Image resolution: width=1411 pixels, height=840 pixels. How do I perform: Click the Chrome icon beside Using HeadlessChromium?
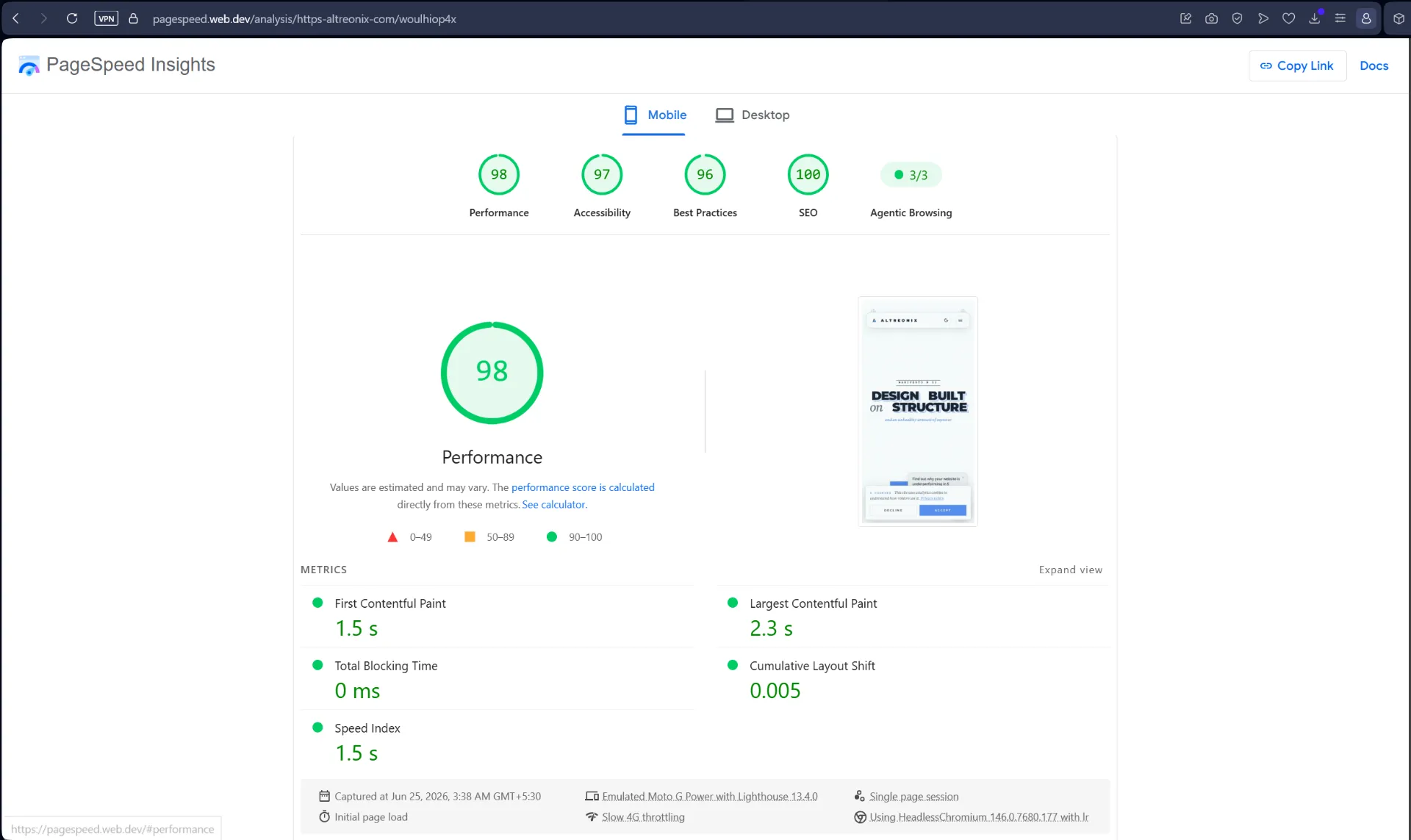(860, 816)
